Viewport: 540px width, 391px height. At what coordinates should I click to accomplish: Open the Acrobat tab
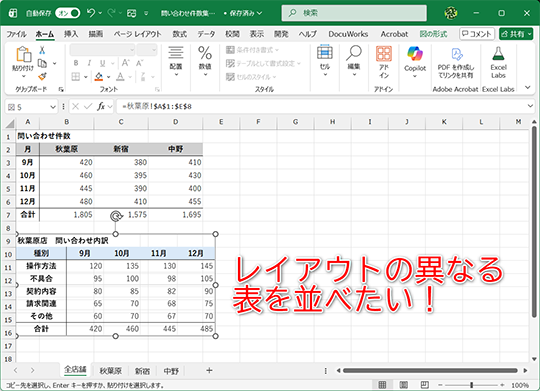394,34
